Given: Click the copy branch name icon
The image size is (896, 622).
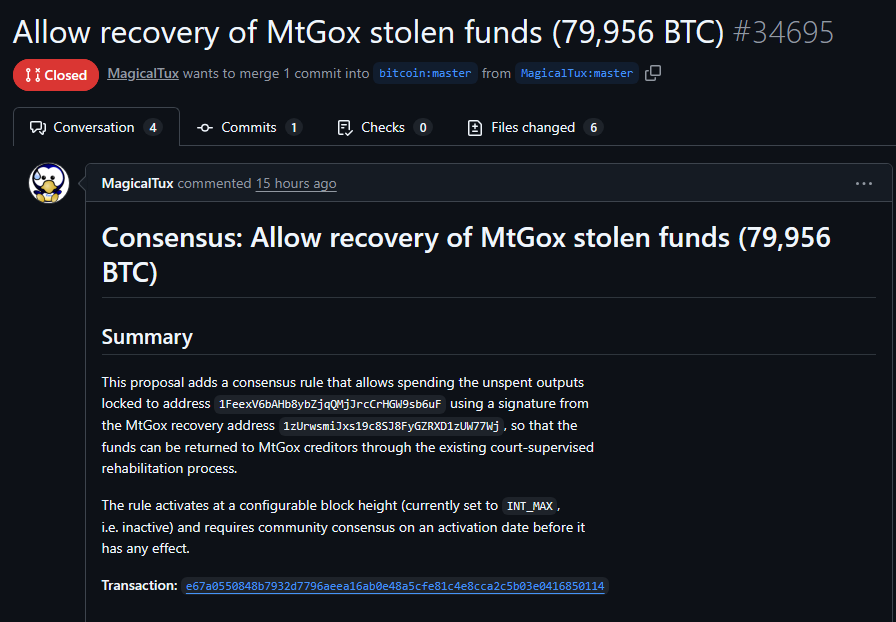Looking at the screenshot, I should [x=654, y=73].
